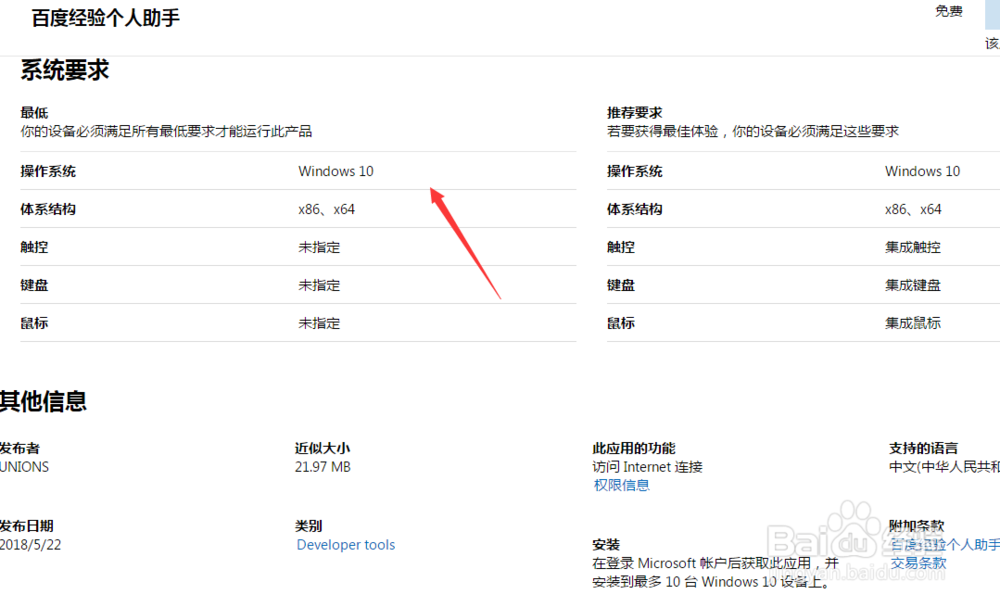Image resolution: width=1000 pixels, height=607 pixels.
Task: Click the release date 2018/5/22
Action: [30, 545]
